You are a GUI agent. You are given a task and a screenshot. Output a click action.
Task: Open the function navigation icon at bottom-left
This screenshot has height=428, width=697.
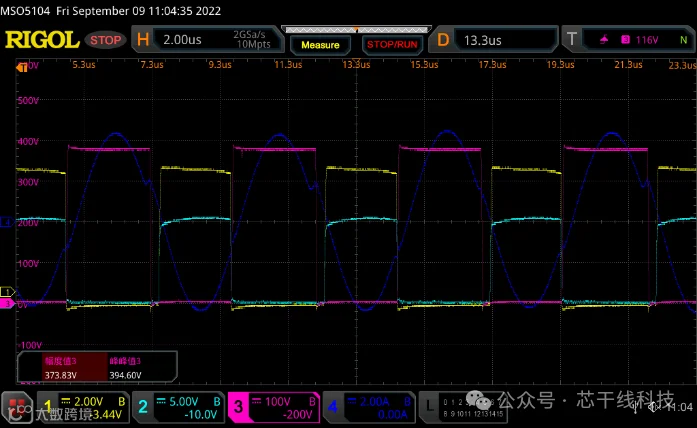16,407
